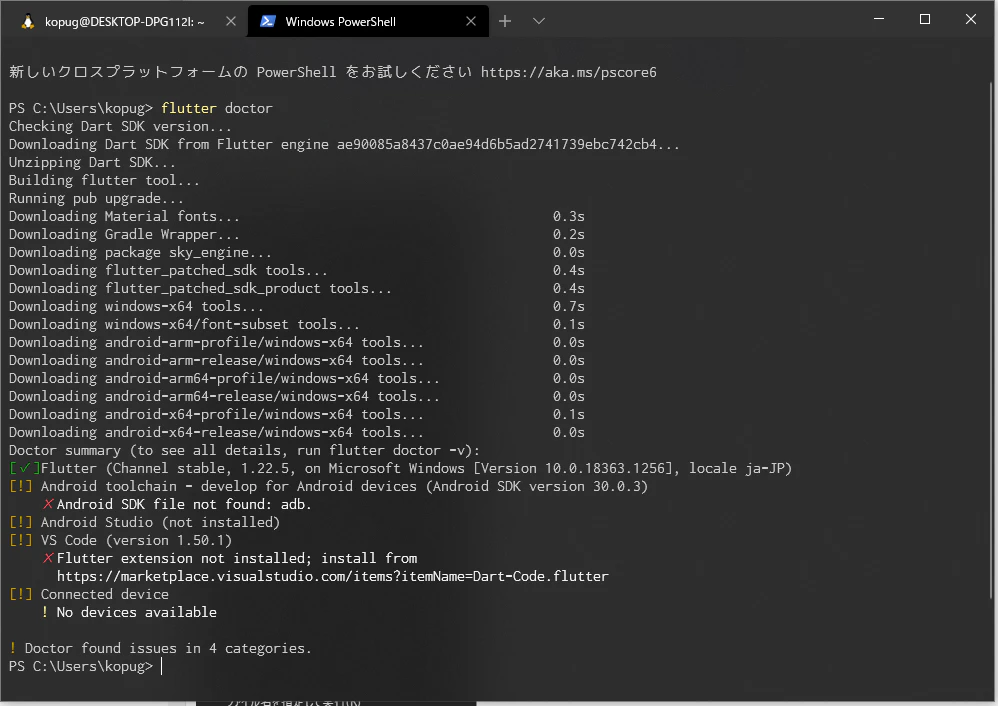The image size is (998, 706).
Task: Click 'Downloading windows-x64 tools...' line
Action: tap(136, 307)
